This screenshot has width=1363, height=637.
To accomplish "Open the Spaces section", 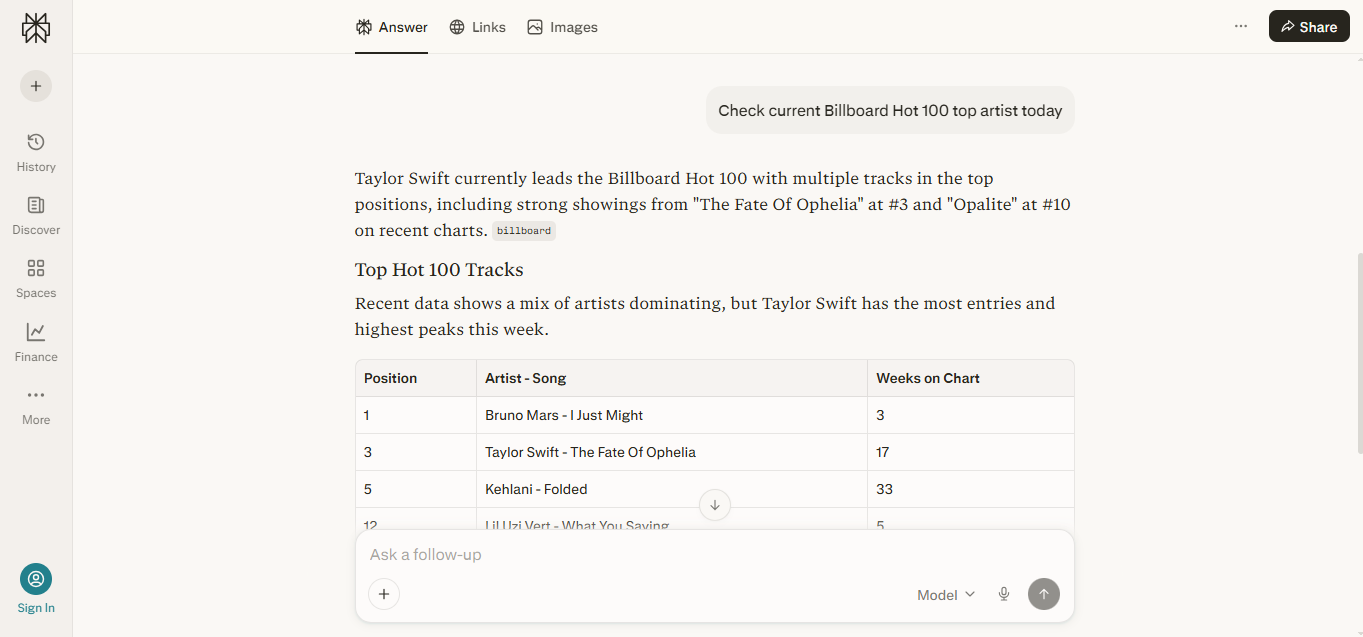I will point(36,277).
